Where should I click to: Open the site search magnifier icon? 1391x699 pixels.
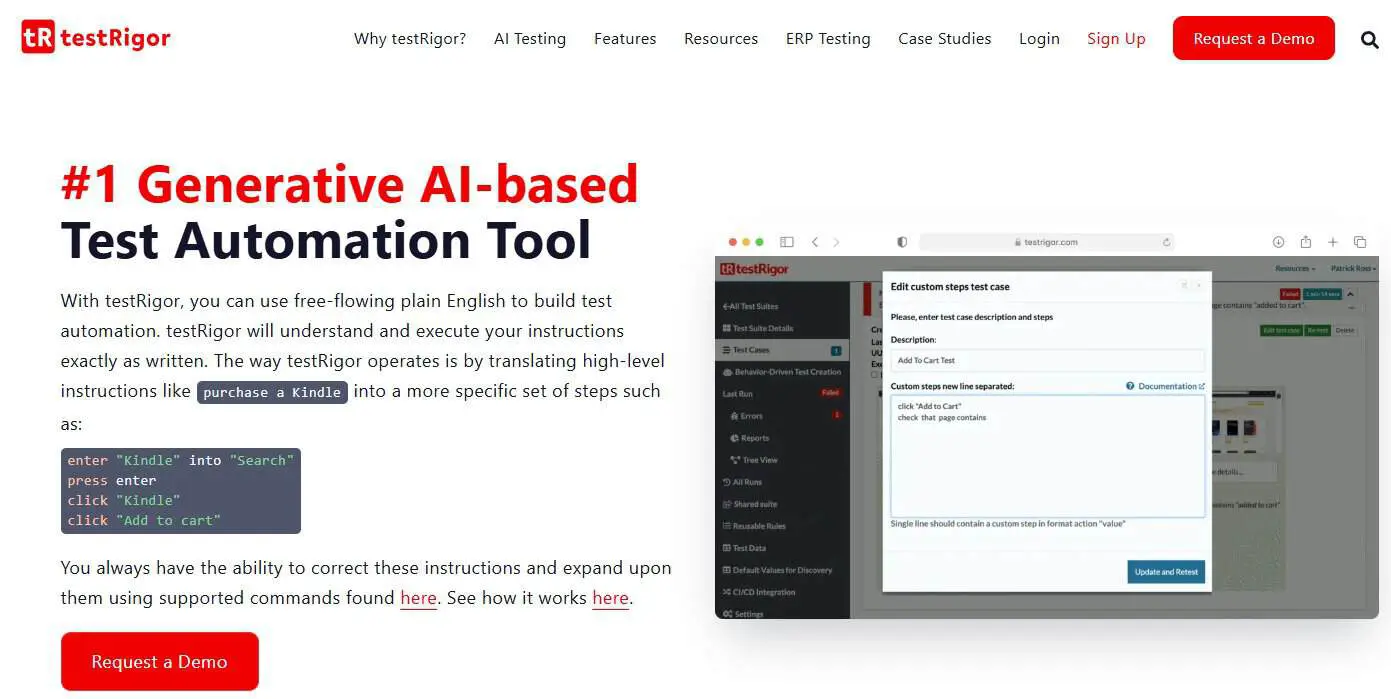tap(1370, 40)
